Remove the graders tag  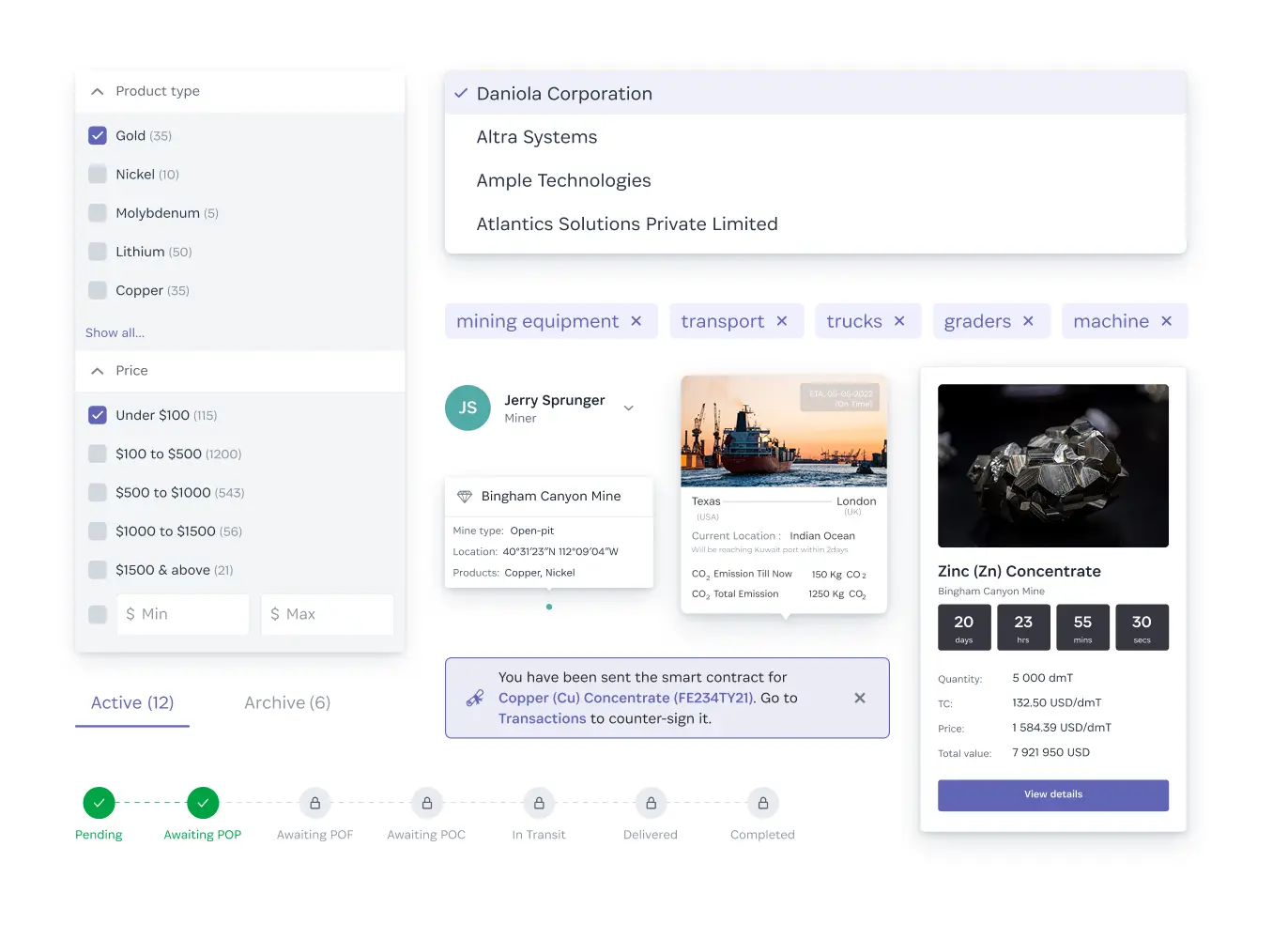1028,321
